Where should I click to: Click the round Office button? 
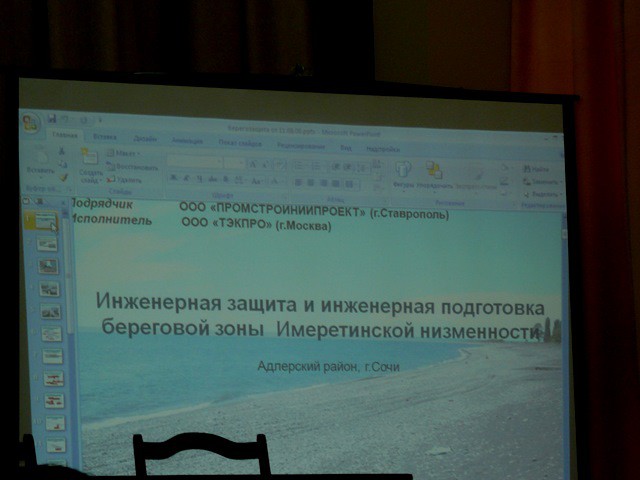[x=31, y=123]
